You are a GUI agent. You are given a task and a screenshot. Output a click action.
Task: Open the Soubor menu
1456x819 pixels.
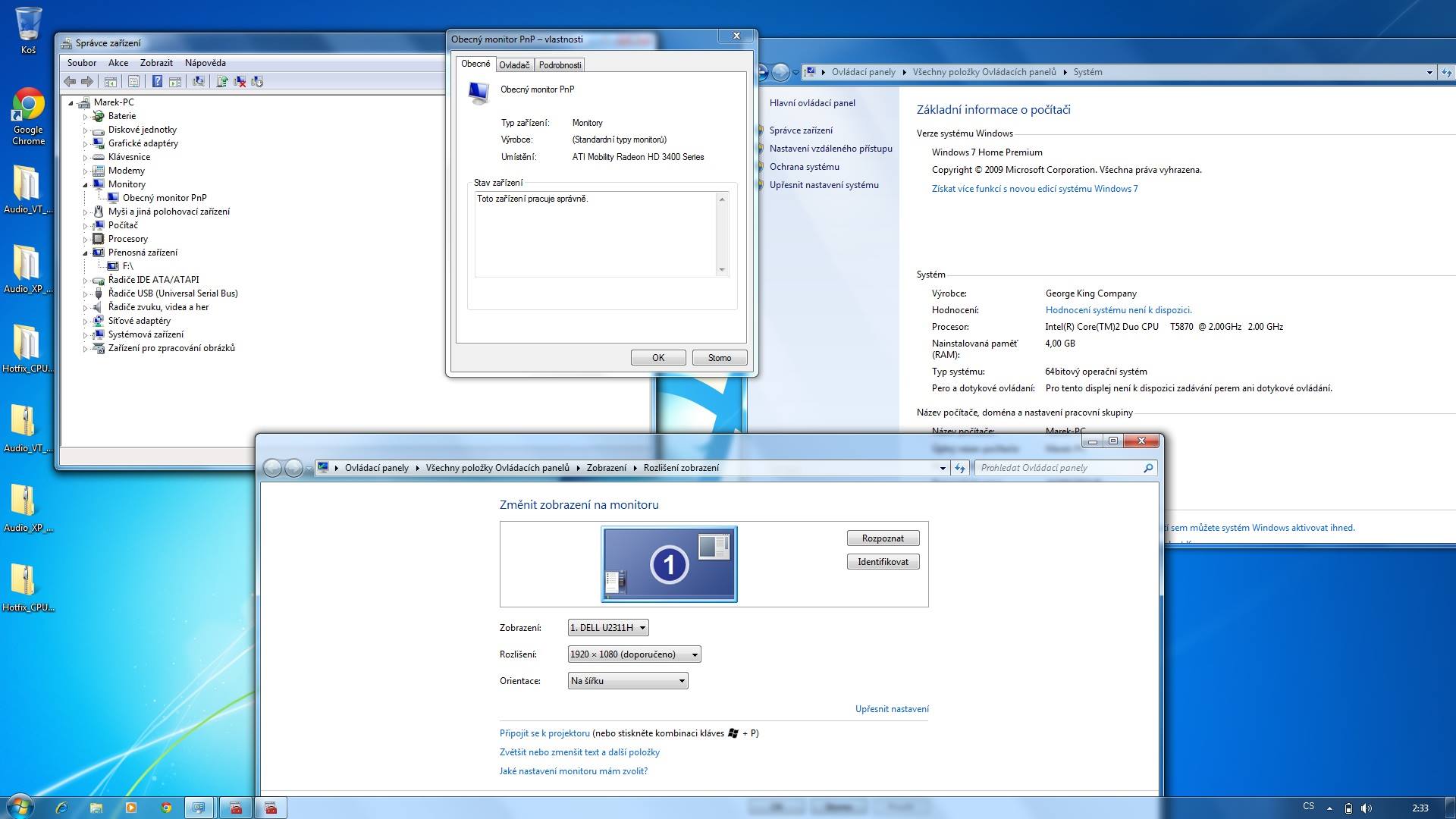82,63
